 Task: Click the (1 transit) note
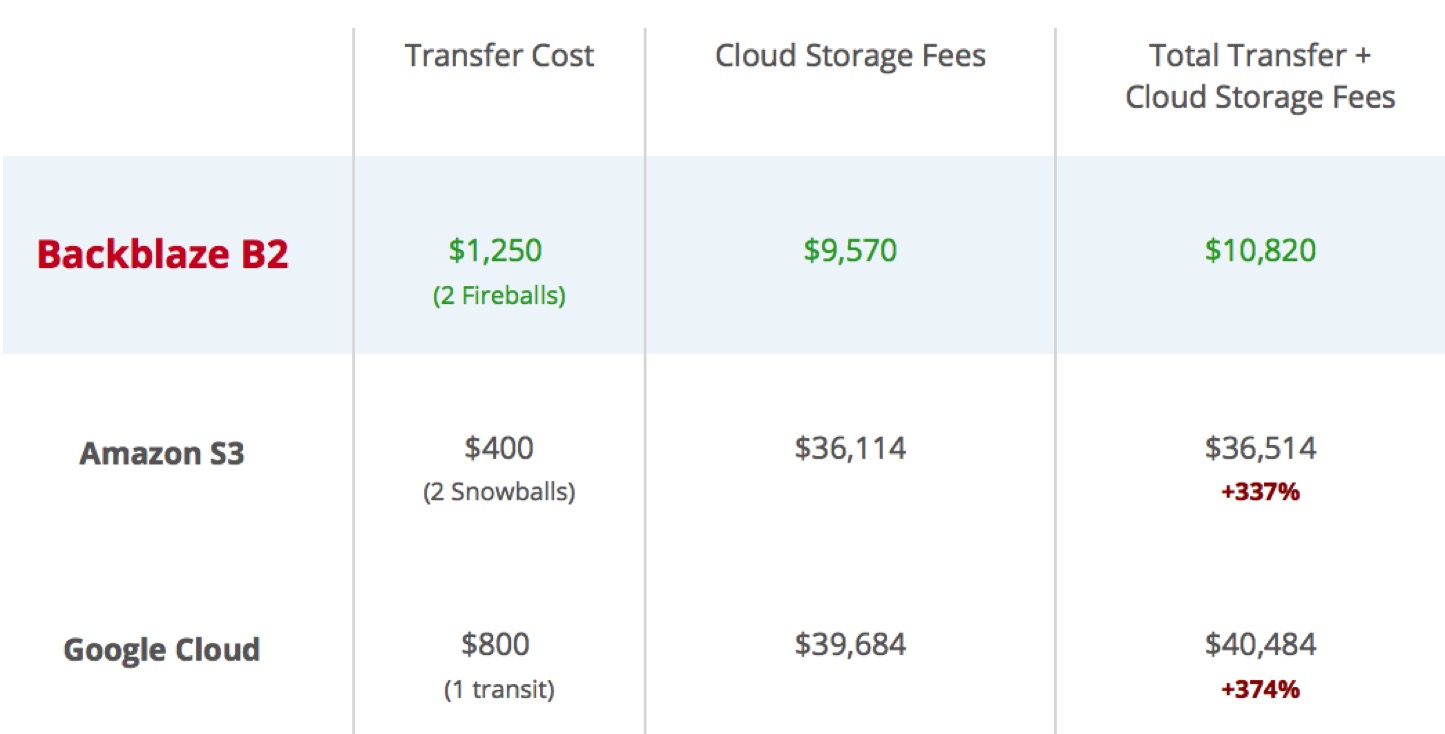[498, 690]
